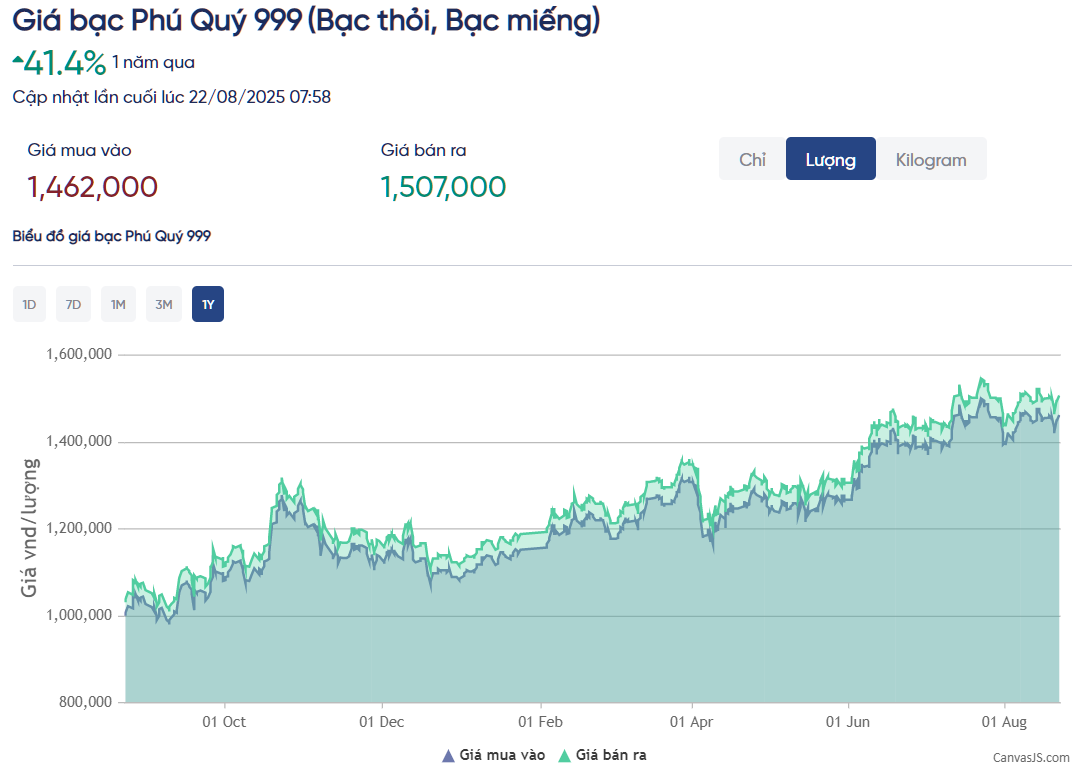Select the Lượng unit option
This screenshot has height=775, width=1075.
coord(830,159)
